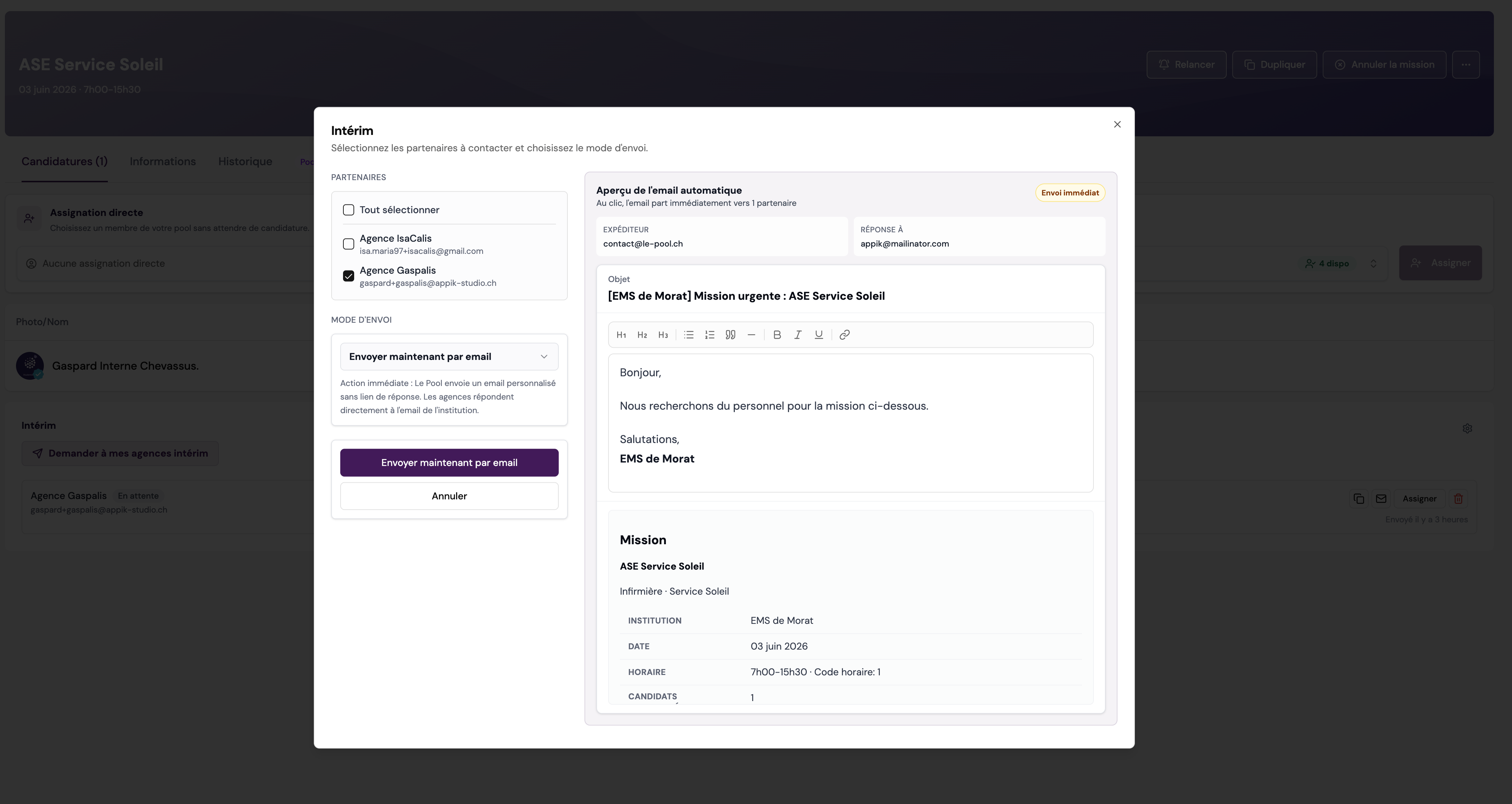Delete the Agence Gaspalis request with trash icon

1458,499
